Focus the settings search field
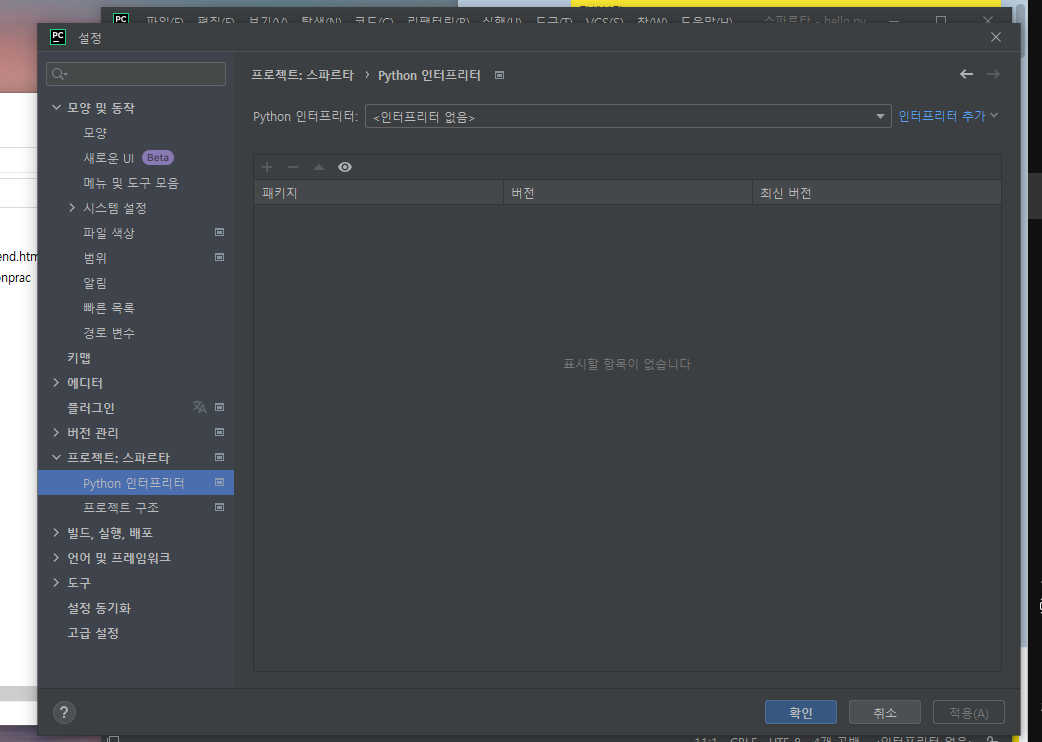This screenshot has width=1042, height=742. 136,74
